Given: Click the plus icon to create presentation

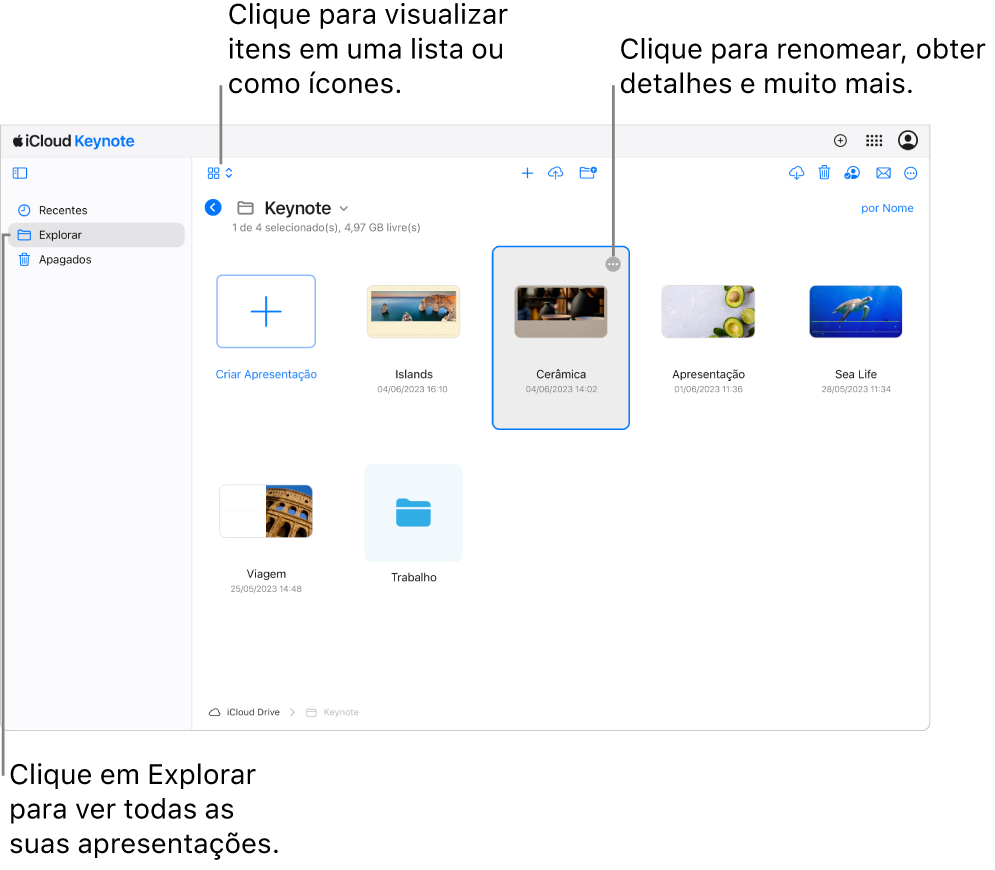Looking at the screenshot, I should (527, 173).
